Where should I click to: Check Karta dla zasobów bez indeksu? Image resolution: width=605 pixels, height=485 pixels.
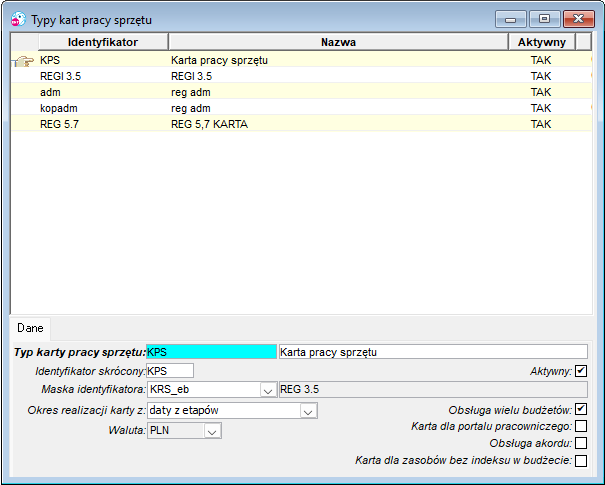point(581,460)
